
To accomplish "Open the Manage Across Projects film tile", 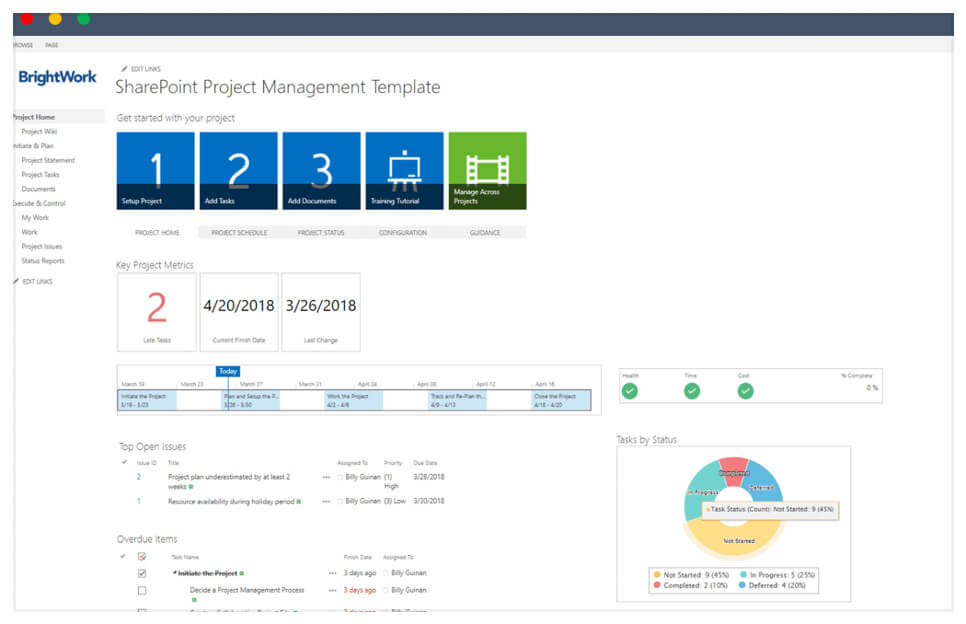I will 487,171.
